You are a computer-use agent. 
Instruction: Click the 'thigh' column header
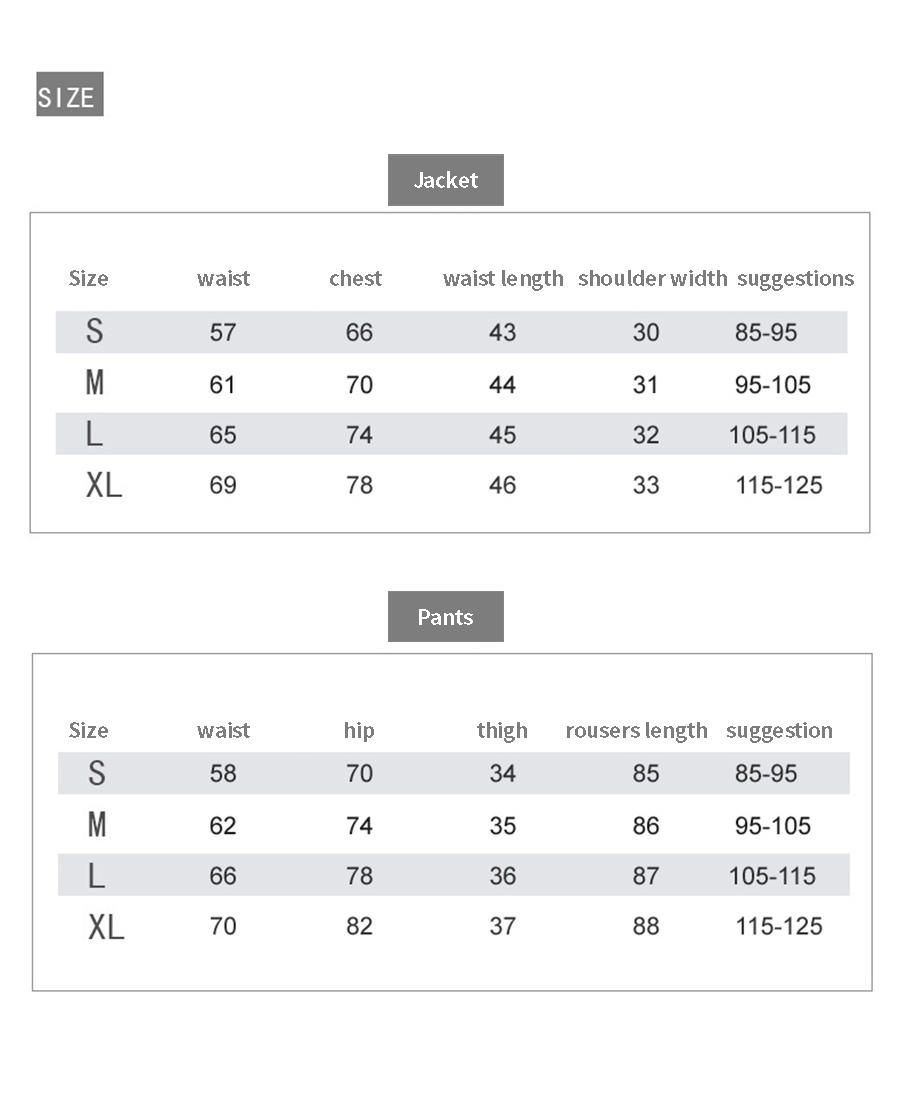pyautogui.click(x=501, y=730)
